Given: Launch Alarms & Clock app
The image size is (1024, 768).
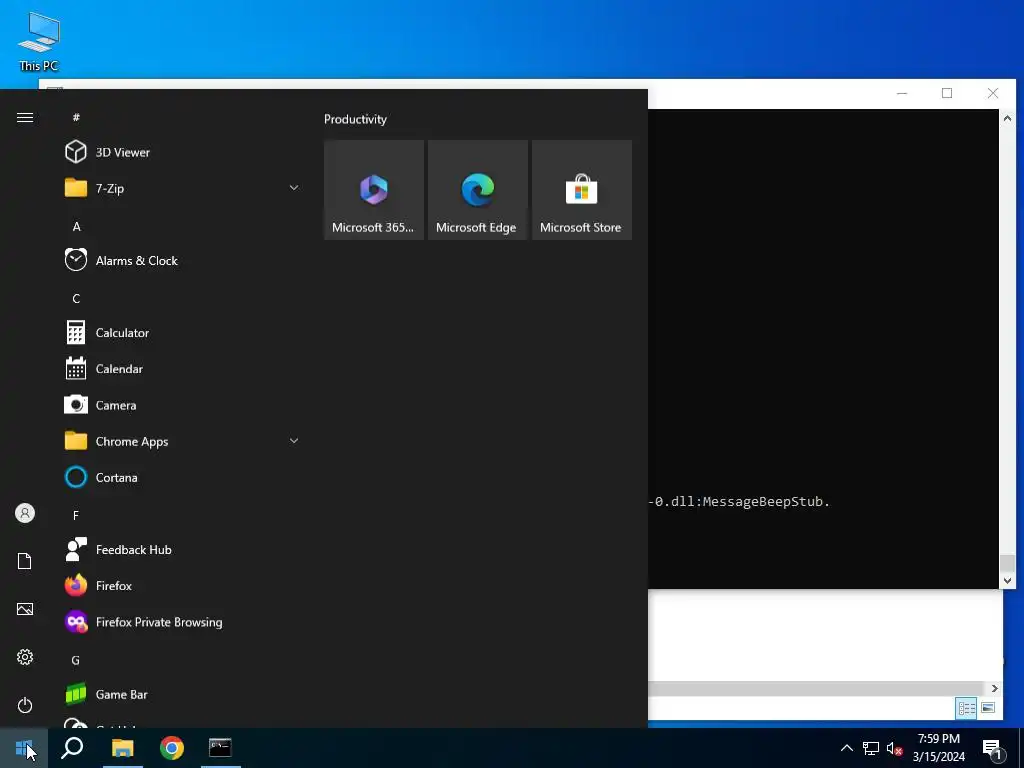Looking at the screenshot, I should click(180, 261).
